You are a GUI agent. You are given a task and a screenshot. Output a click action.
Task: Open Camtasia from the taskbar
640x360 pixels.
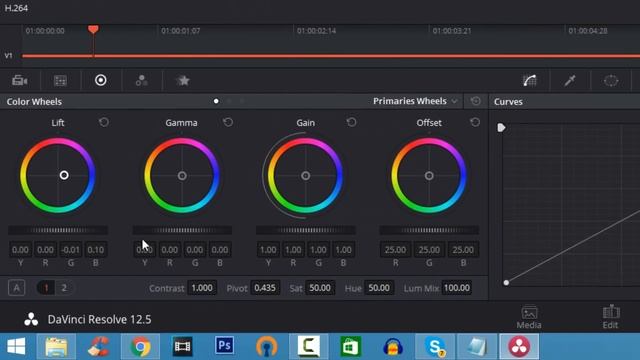click(x=309, y=347)
